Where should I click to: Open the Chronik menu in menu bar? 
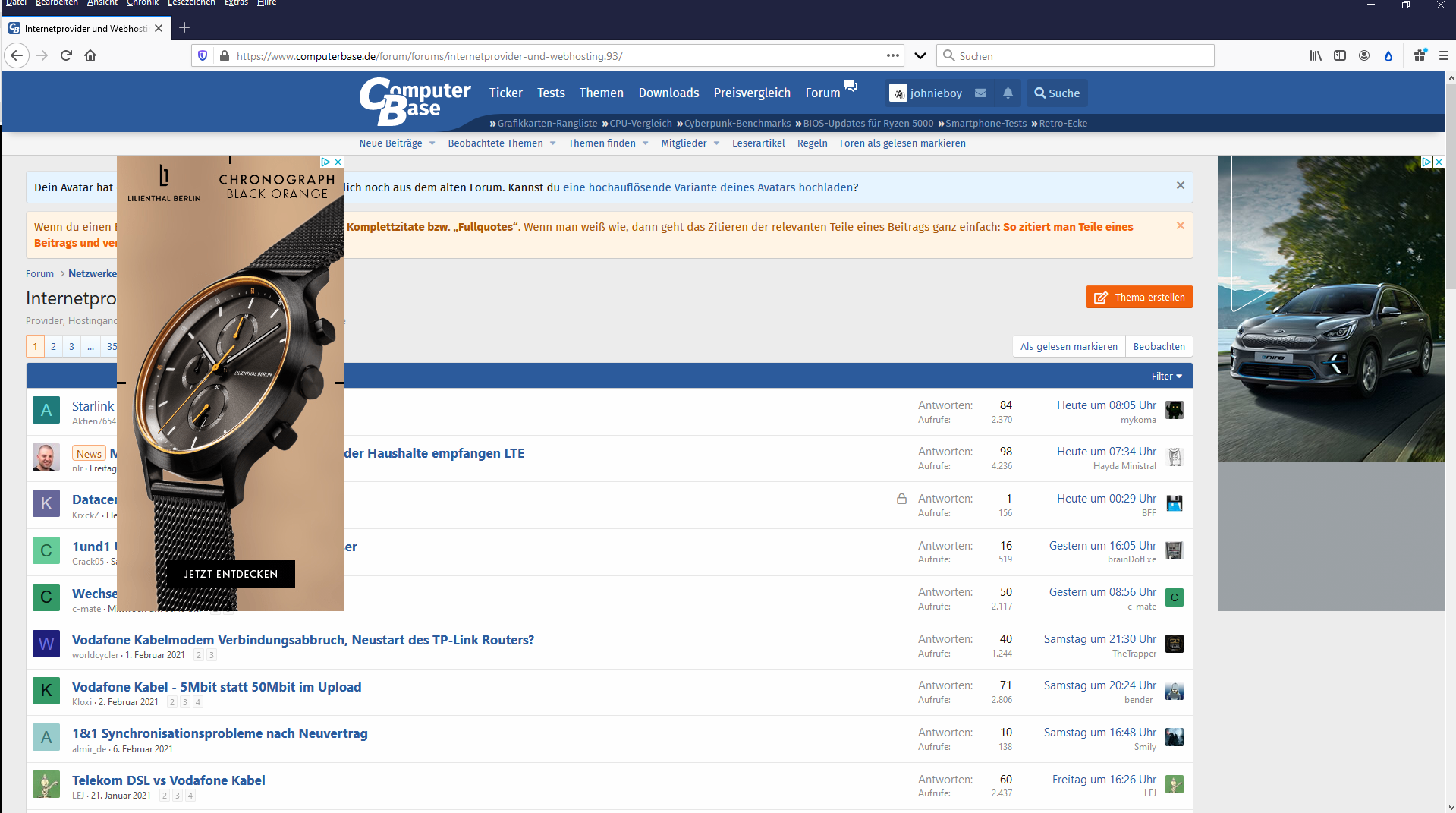(x=143, y=3)
